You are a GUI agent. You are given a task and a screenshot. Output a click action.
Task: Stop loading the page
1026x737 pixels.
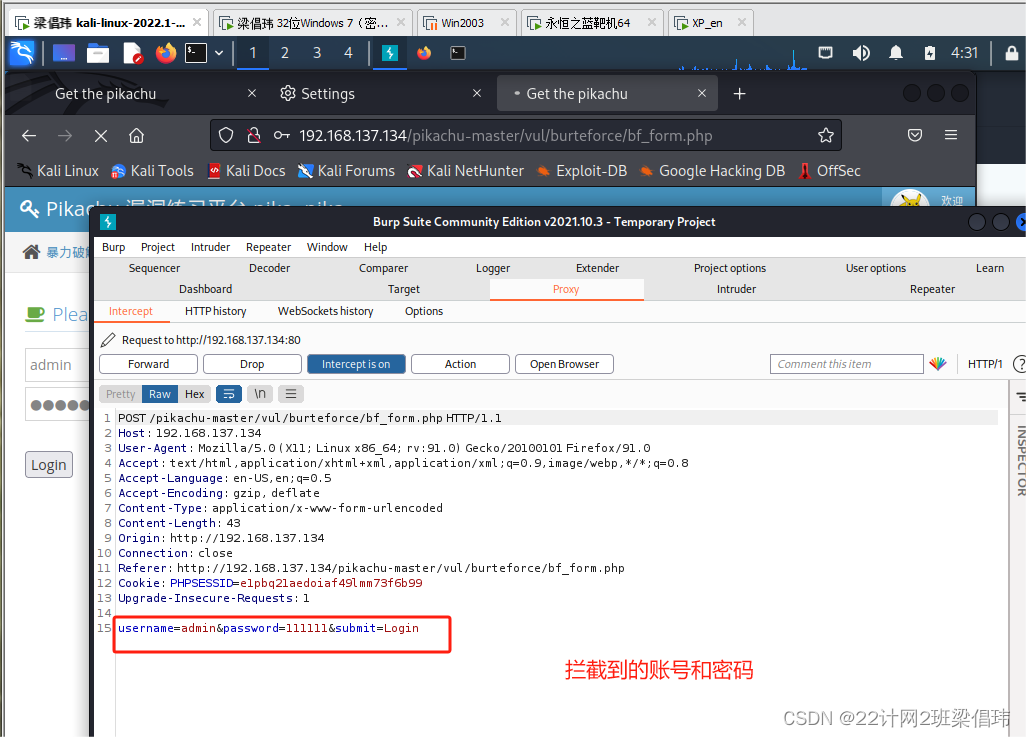[101, 135]
